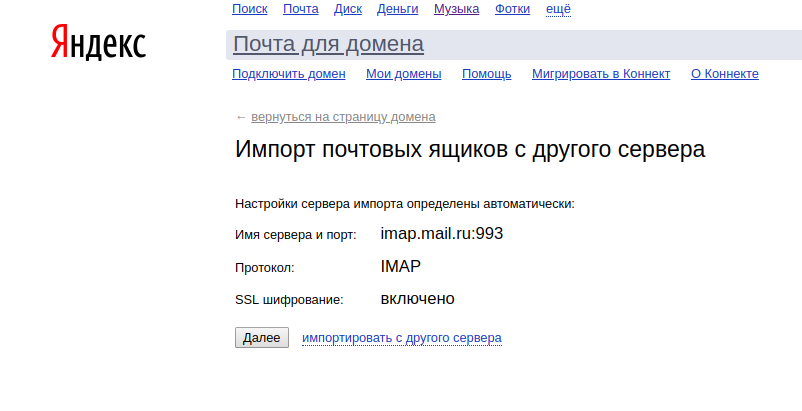Click the включено SSL value

click(x=417, y=299)
